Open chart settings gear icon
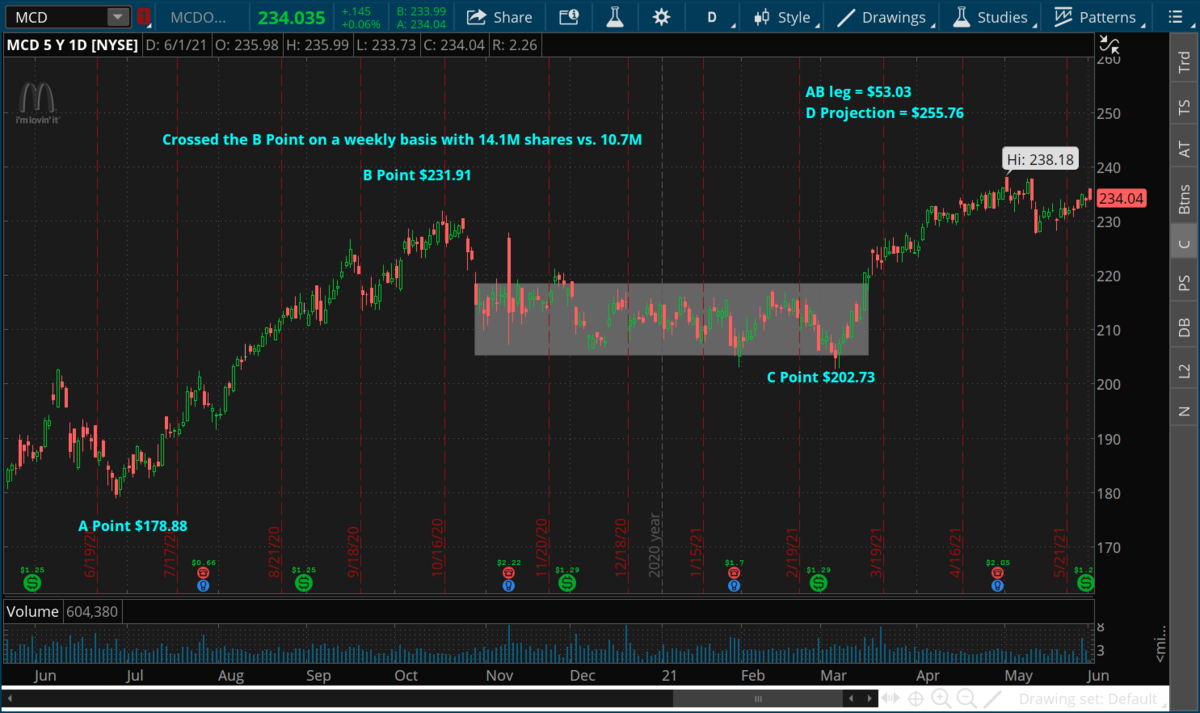The height and width of the screenshot is (713, 1200). coord(661,17)
